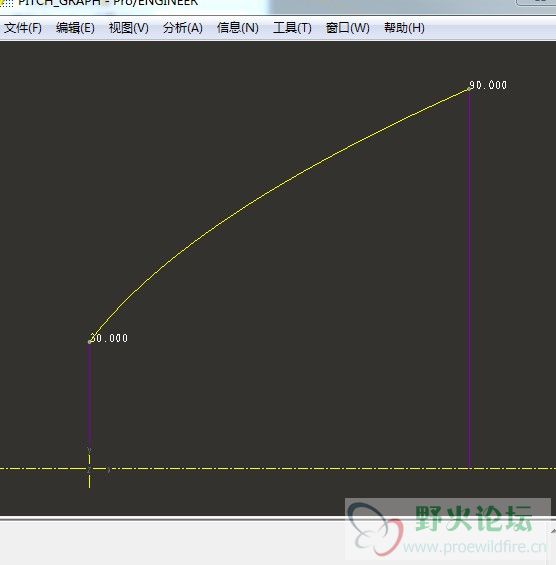This screenshot has width=556, height=565.
Task: Click the coordinate system origin marker
Action: tap(89, 469)
